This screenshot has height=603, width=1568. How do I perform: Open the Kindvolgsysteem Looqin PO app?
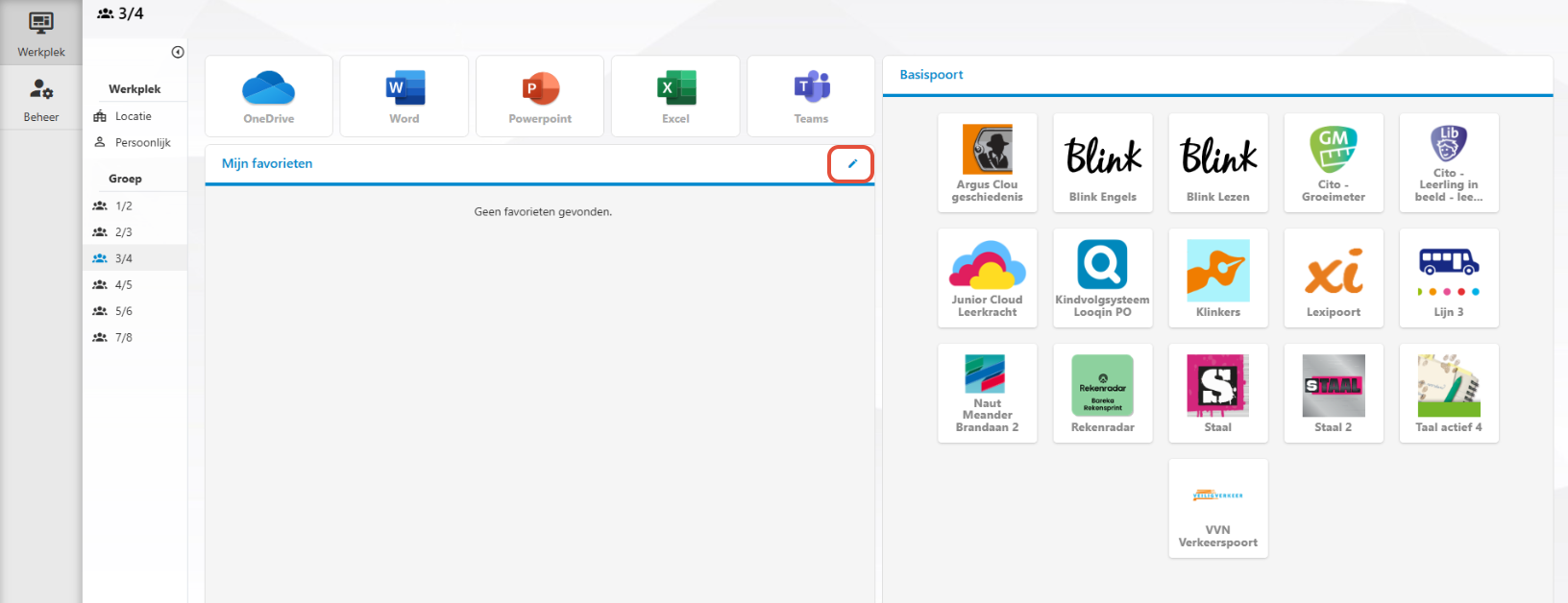pyautogui.click(x=1103, y=278)
